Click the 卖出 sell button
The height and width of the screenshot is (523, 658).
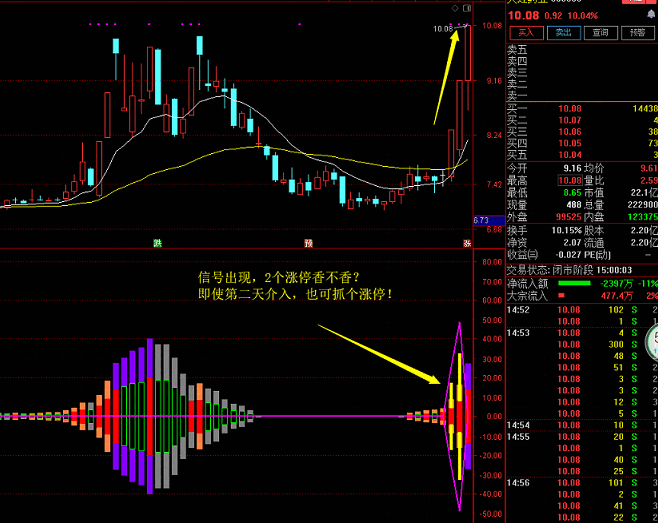click(564, 33)
